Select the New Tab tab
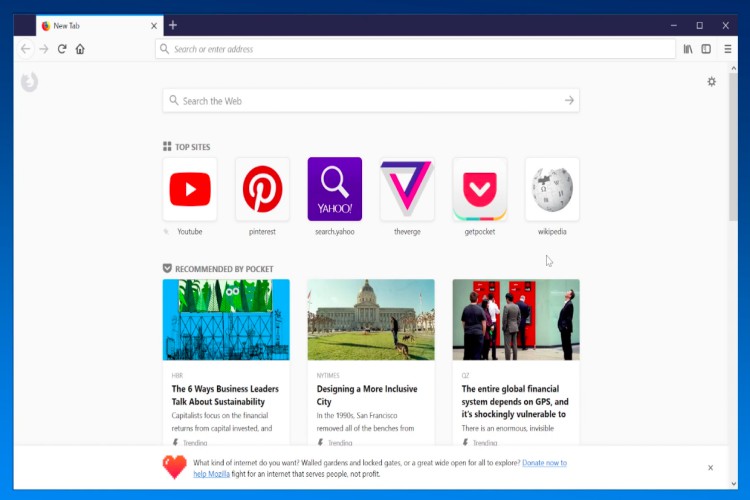The height and width of the screenshot is (500, 750). point(99,26)
